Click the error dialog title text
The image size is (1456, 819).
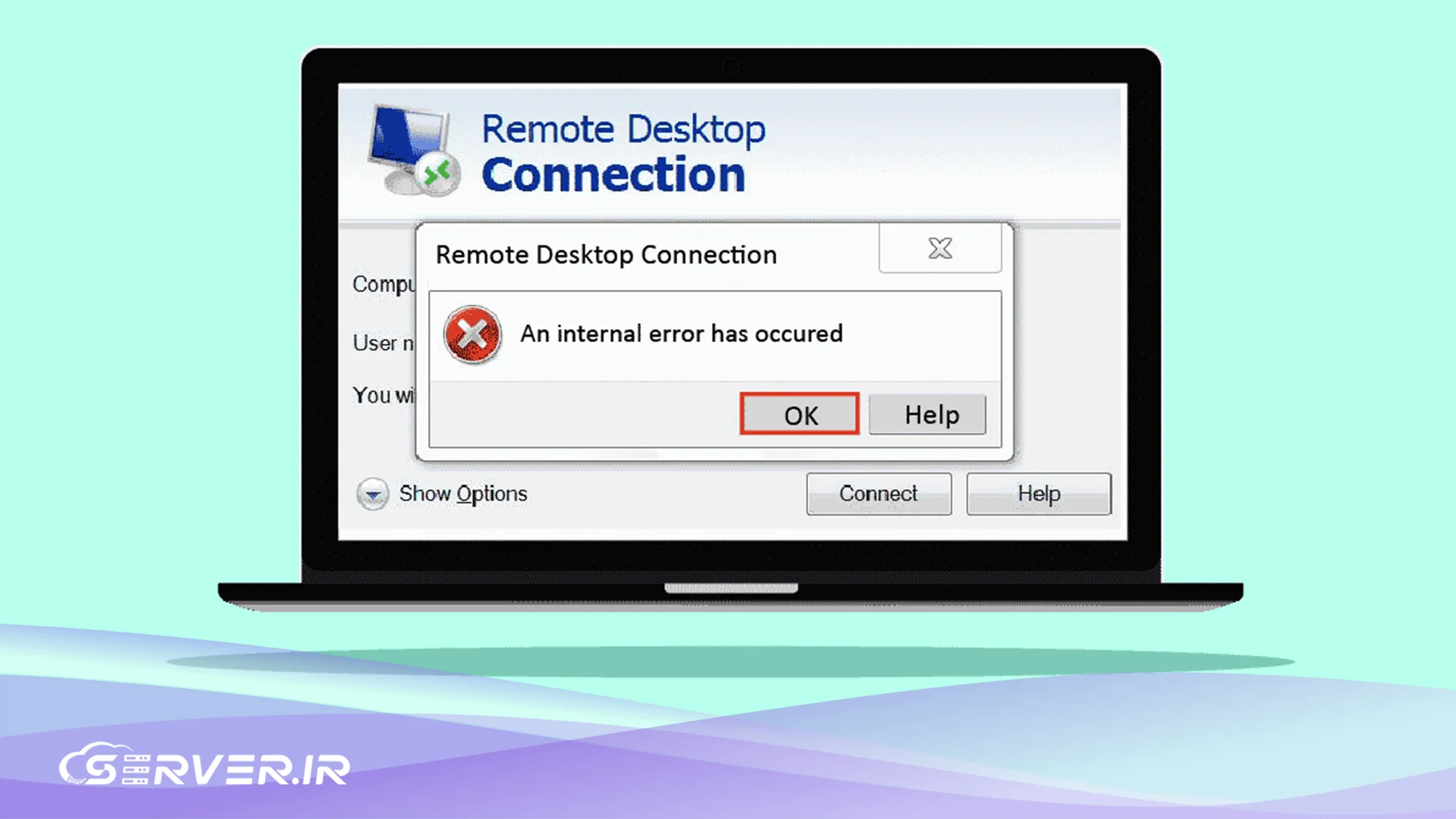coord(606,255)
